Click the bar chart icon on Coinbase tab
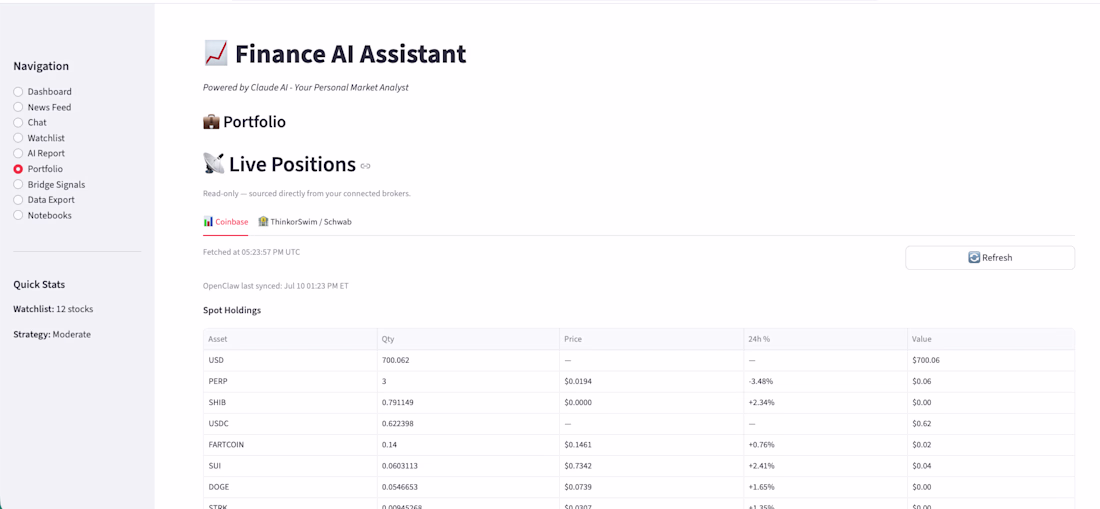Screen dimensions: 1100x509 pos(208,222)
